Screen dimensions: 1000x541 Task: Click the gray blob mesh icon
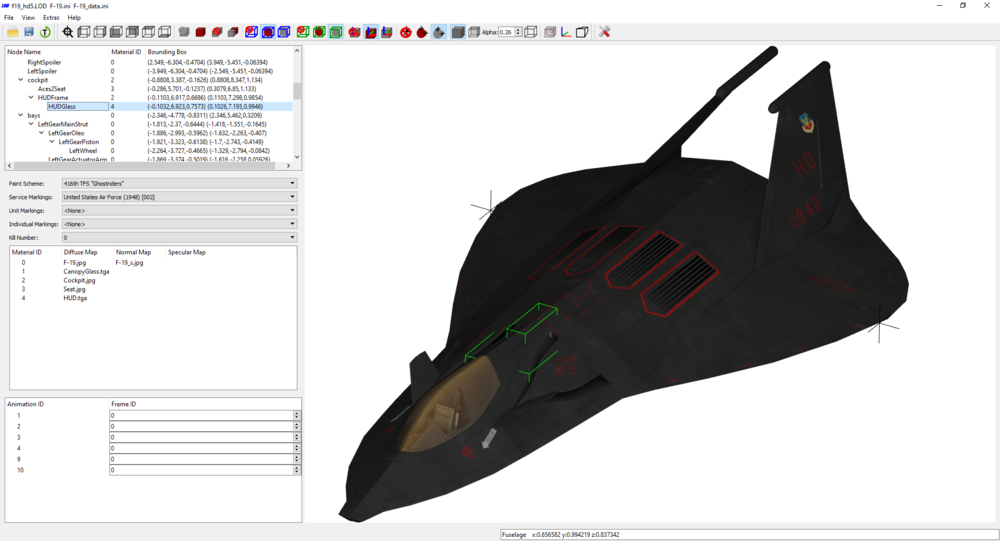[184, 32]
